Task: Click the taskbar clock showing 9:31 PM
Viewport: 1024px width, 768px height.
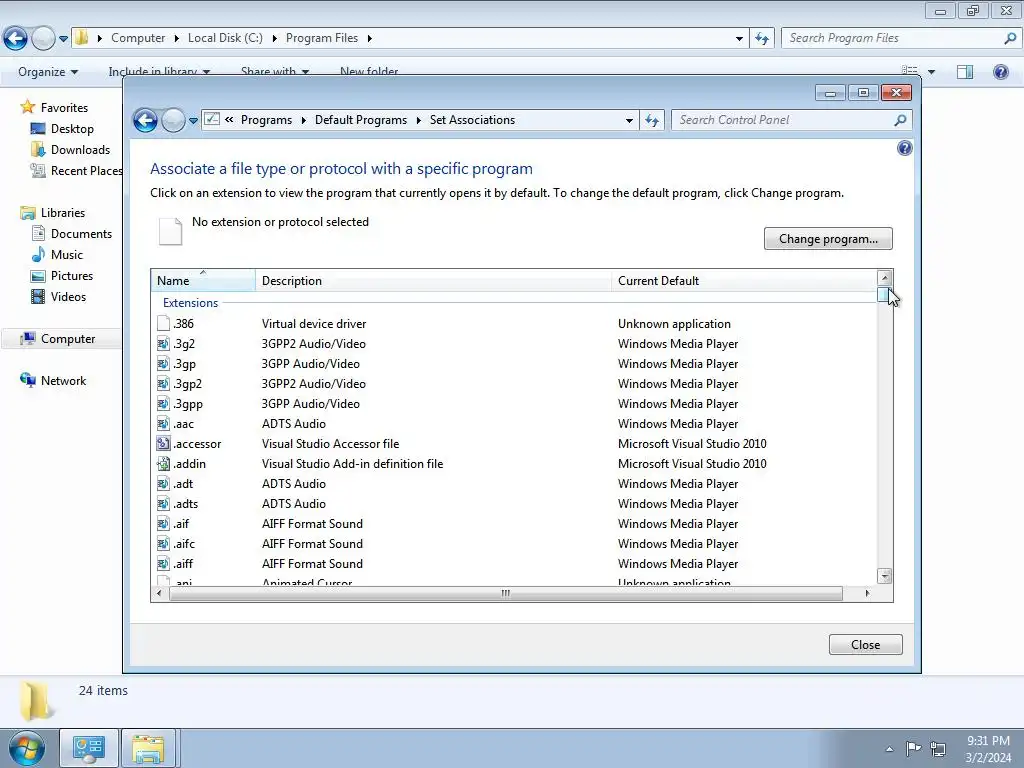Action: 988,749
